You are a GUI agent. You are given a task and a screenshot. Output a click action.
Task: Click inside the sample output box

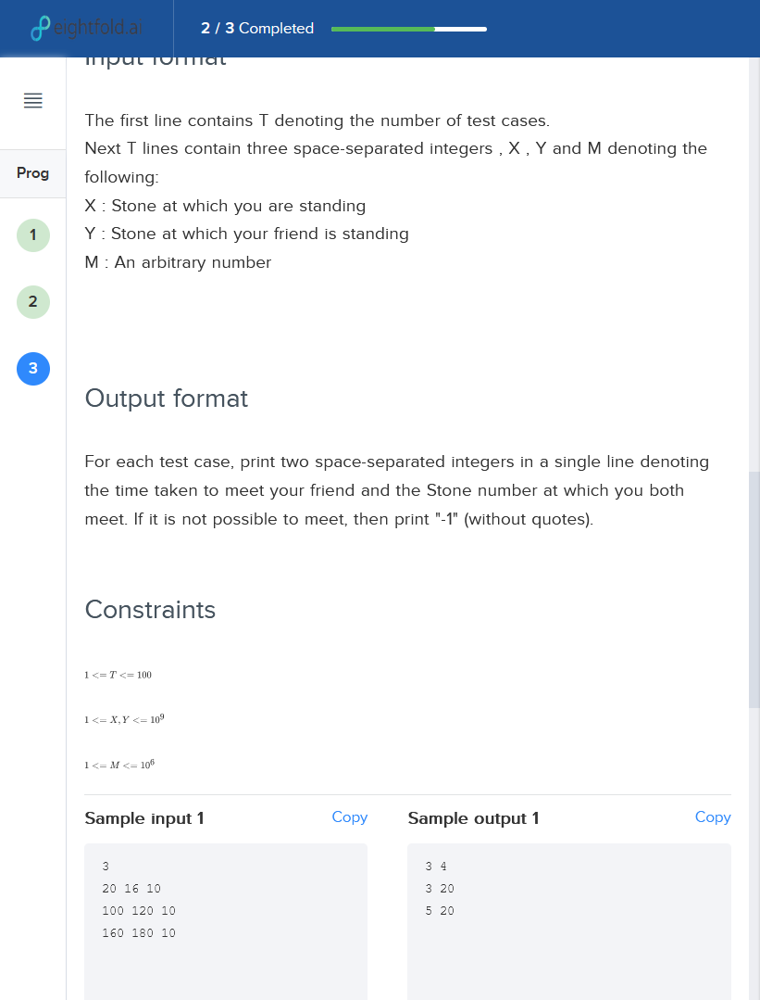[x=569, y=922]
